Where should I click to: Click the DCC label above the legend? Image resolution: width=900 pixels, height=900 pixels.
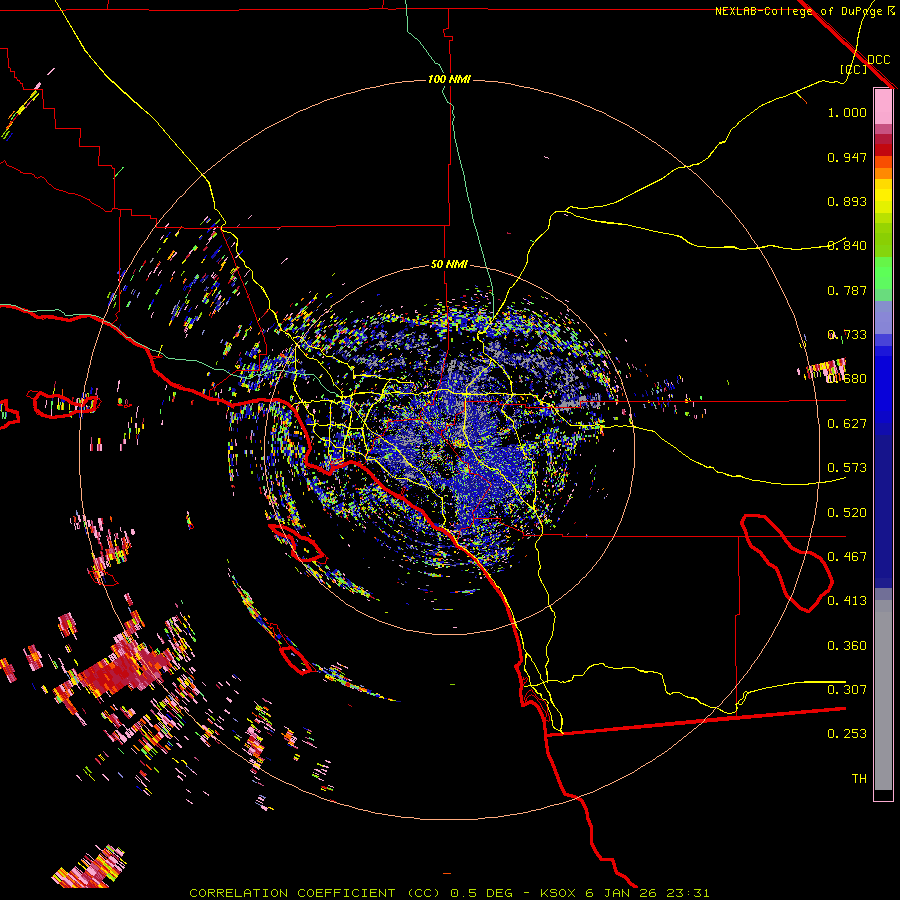[878, 60]
